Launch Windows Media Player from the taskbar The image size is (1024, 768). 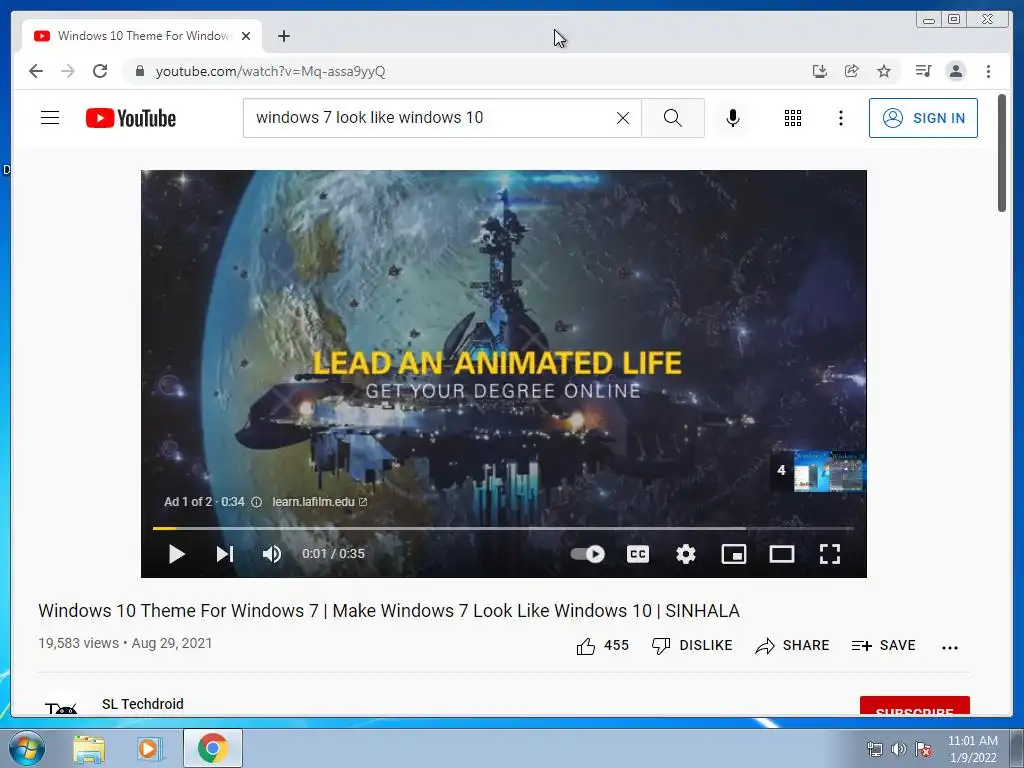(148, 748)
